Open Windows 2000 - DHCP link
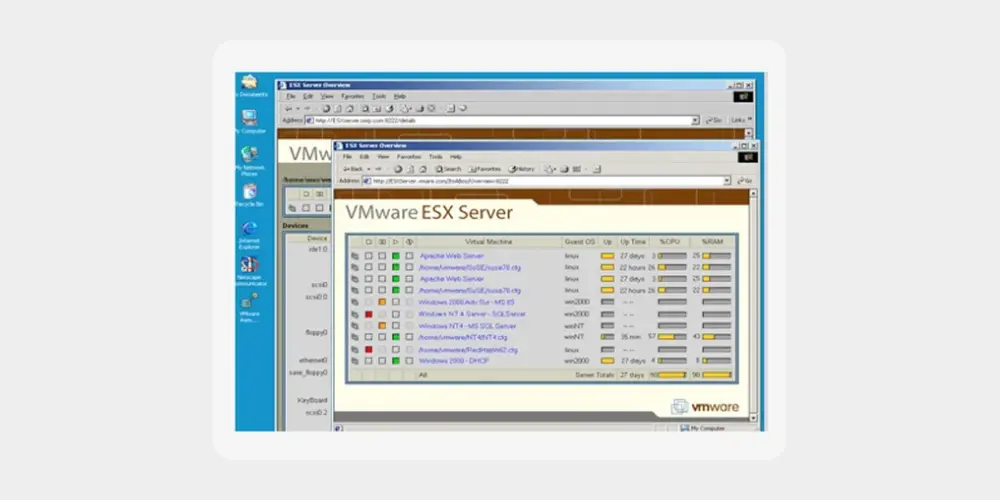The width and height of the screenshot is (1000, 500). tap(454, 361)
